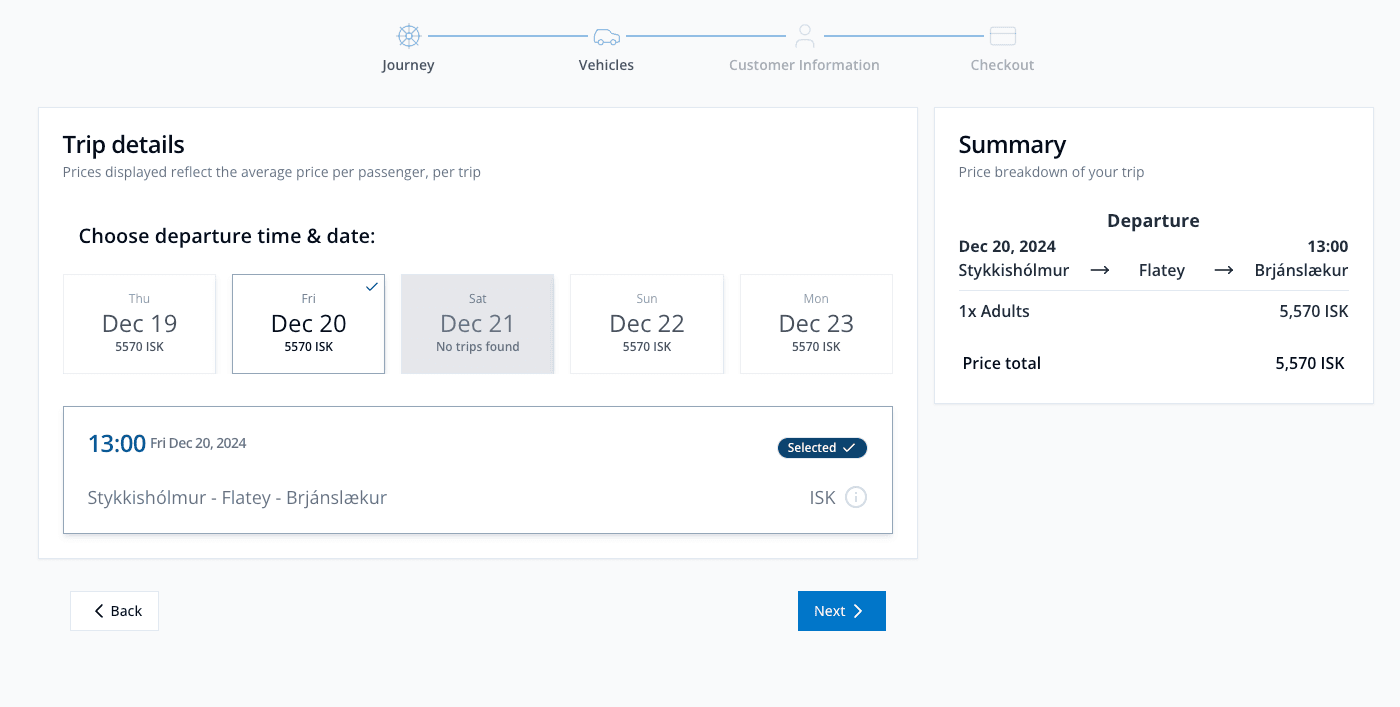Pick Mon Dec 23 departure date
Image resolution: width=1400 pixels, height=707 pixels.
click(x=816, y=324)
